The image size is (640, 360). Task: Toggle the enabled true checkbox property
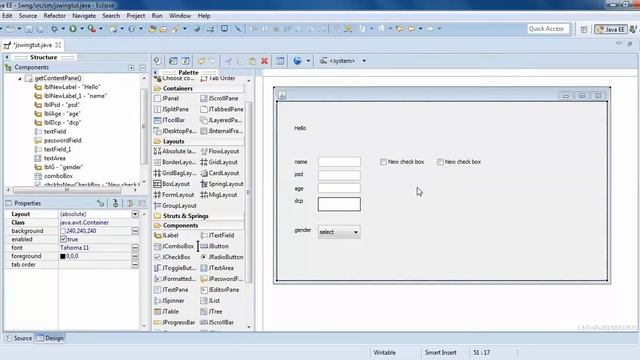tap(63, 240)
